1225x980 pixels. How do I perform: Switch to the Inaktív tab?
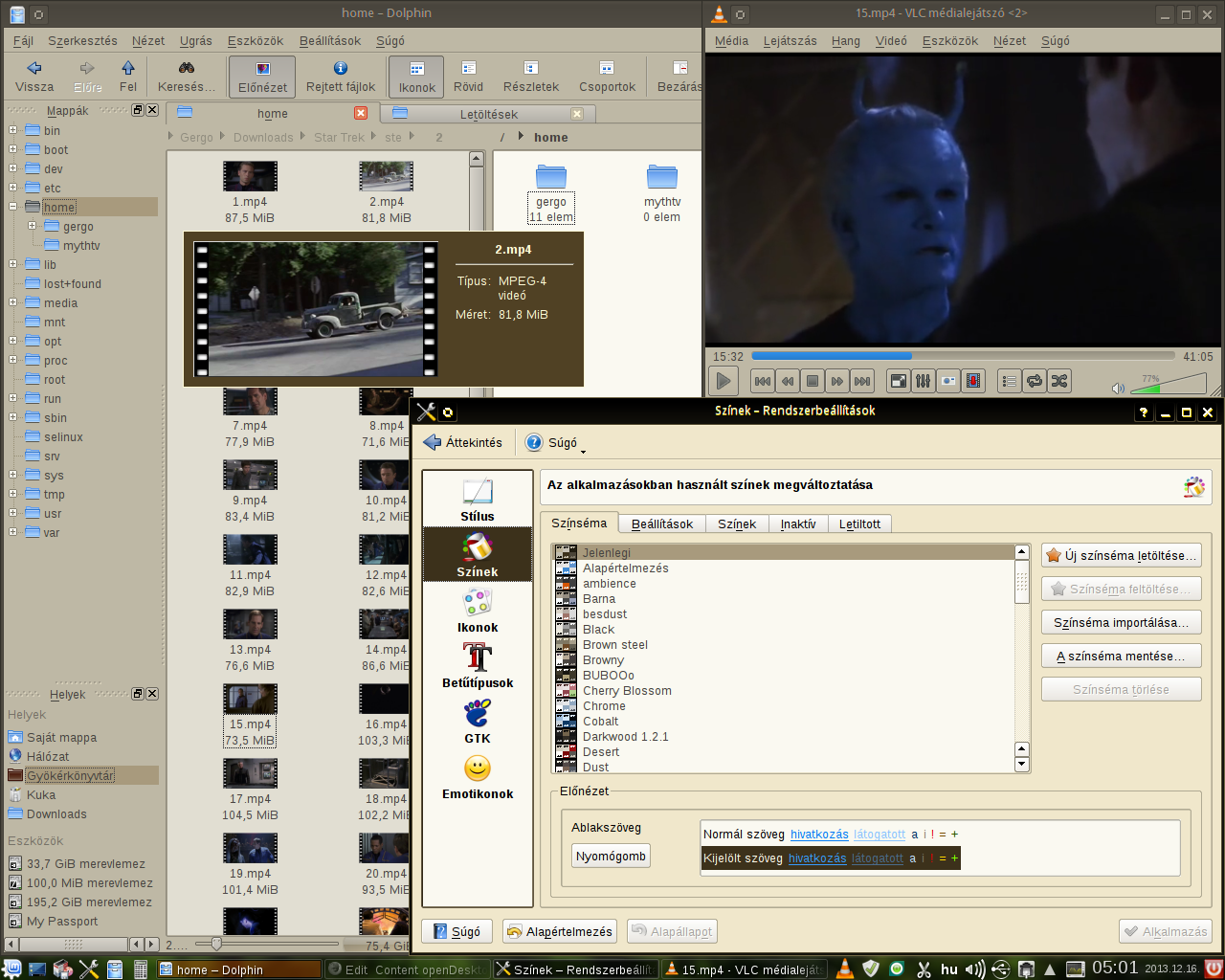coord(798,523)
